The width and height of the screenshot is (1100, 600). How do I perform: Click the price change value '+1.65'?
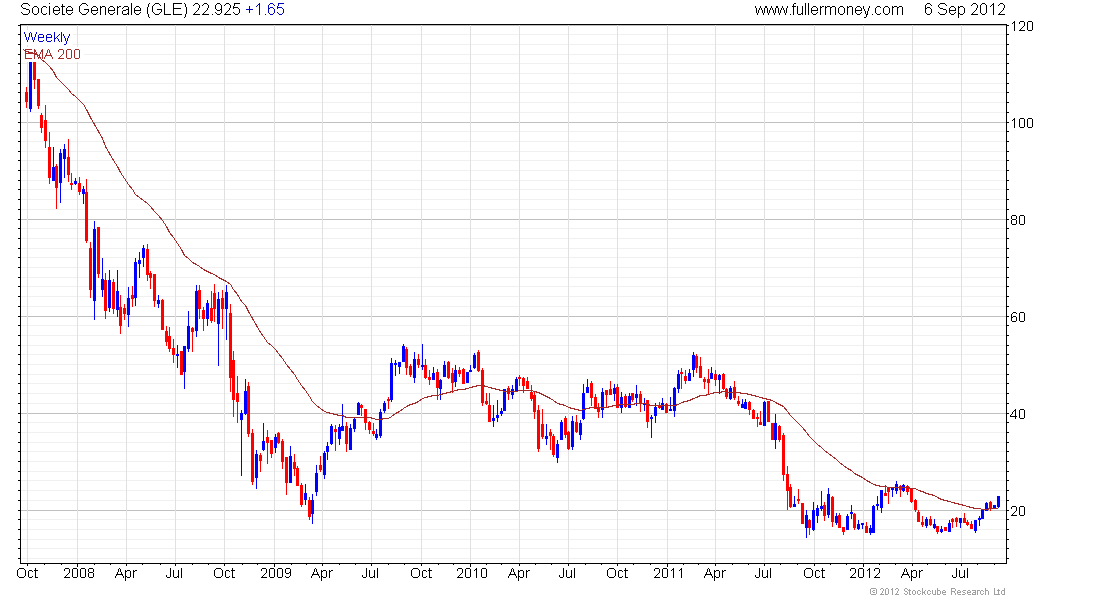pyautogui.click(x=265, y=10)
